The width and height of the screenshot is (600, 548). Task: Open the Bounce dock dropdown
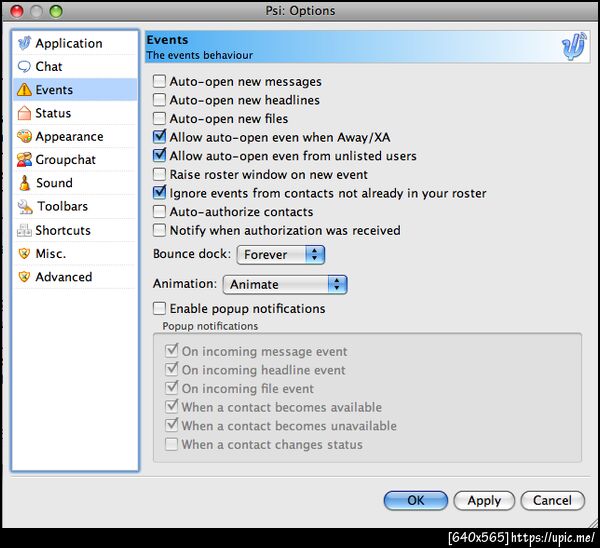click(281, 255)
